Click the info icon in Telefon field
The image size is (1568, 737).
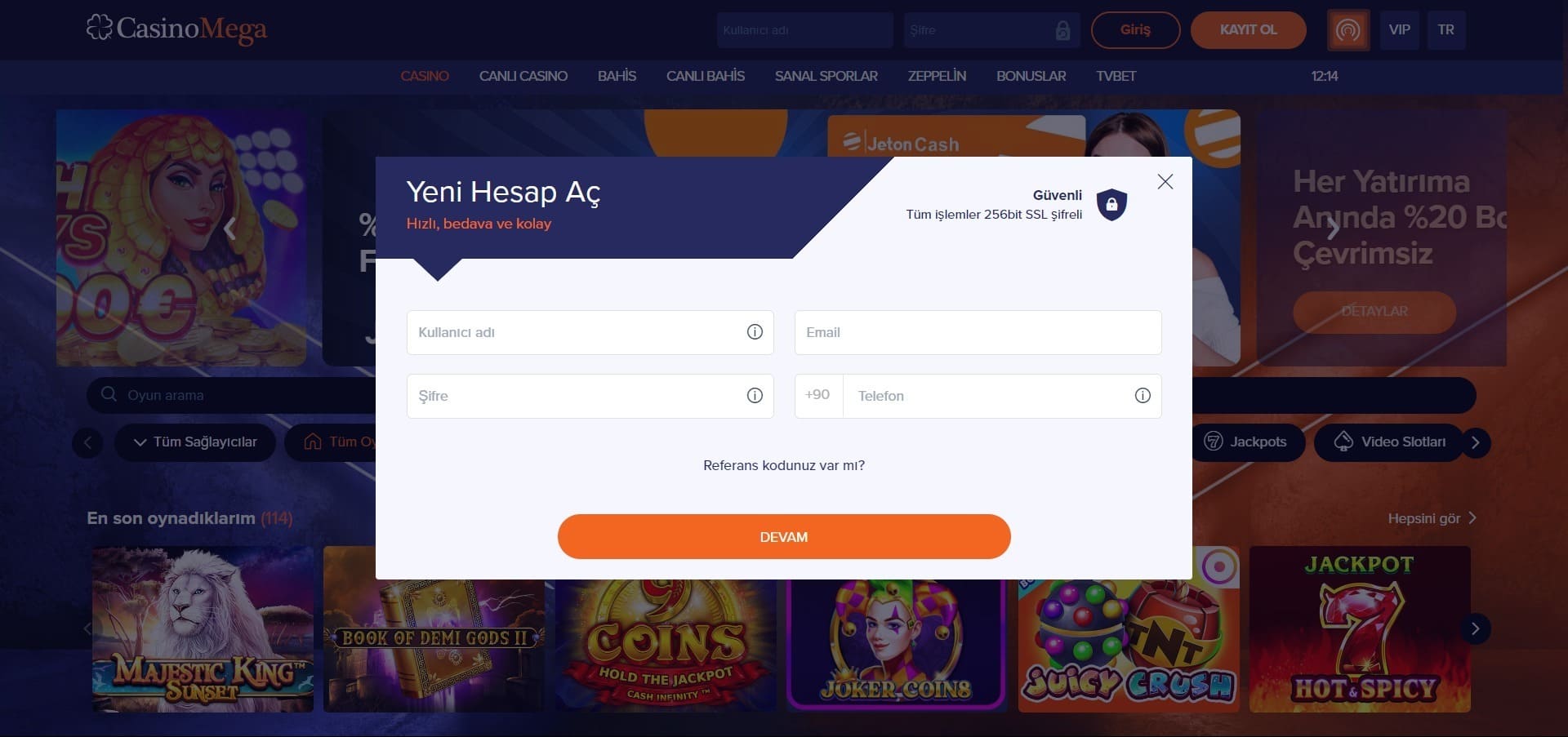pos(1143,396)
